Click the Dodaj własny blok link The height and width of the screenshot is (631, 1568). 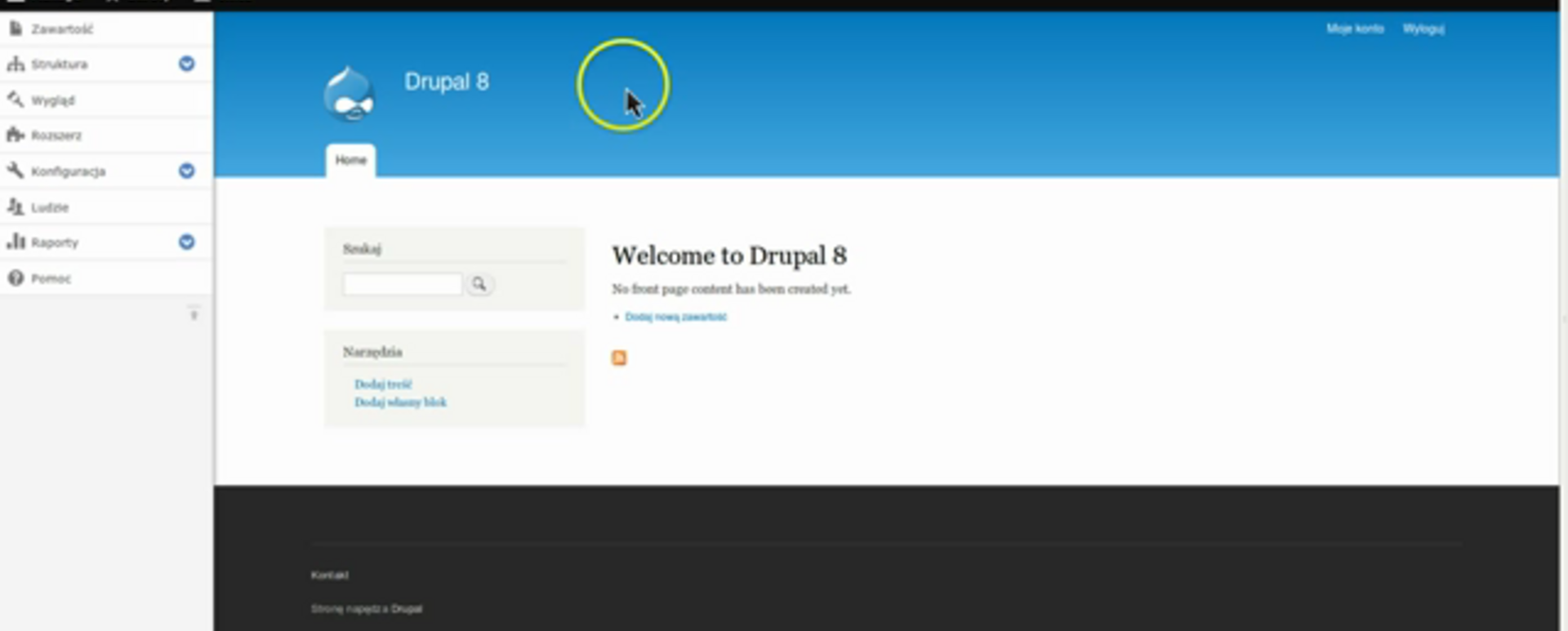(400, 402)
